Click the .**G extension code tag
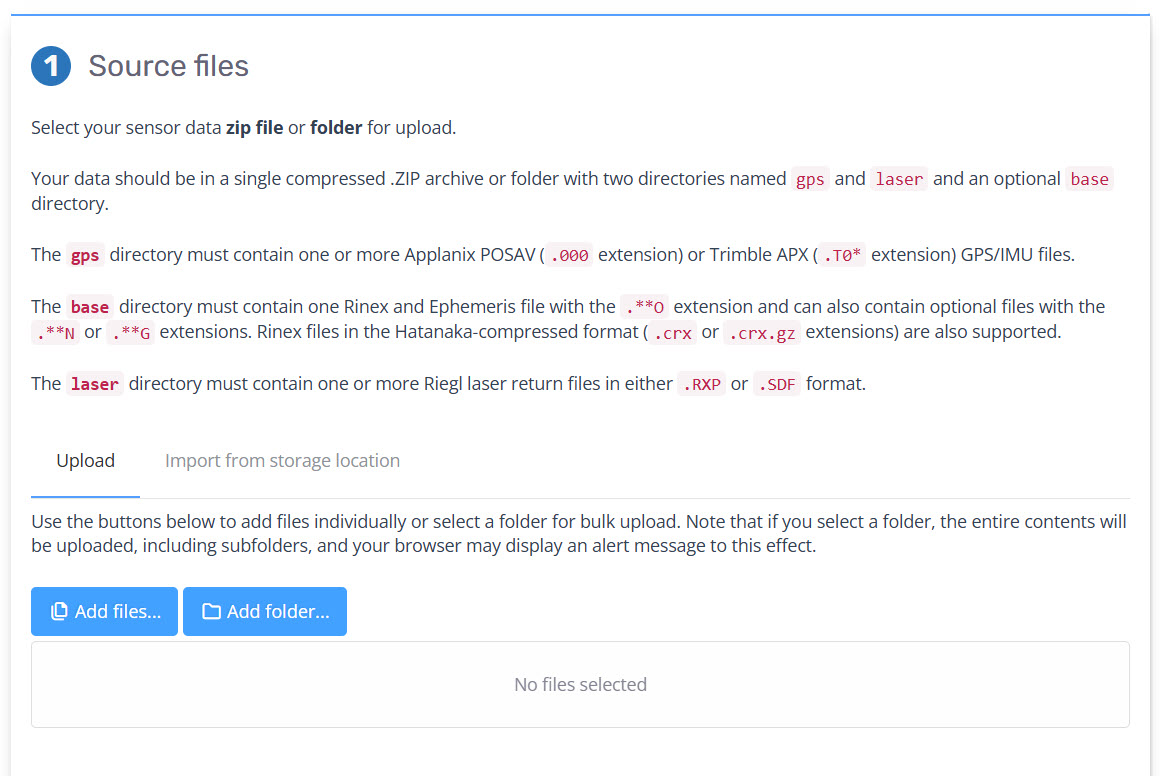 pos(130,333)
